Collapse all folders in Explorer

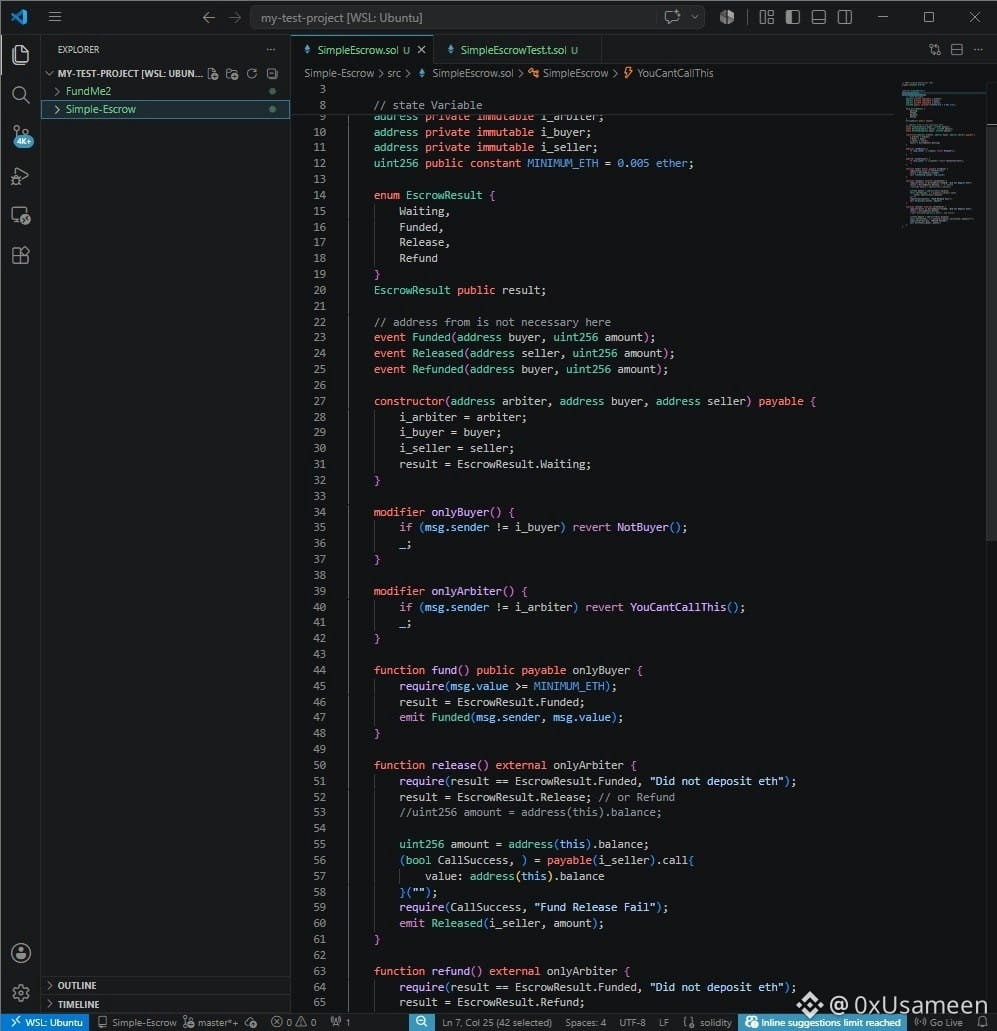tap(272, 74)
